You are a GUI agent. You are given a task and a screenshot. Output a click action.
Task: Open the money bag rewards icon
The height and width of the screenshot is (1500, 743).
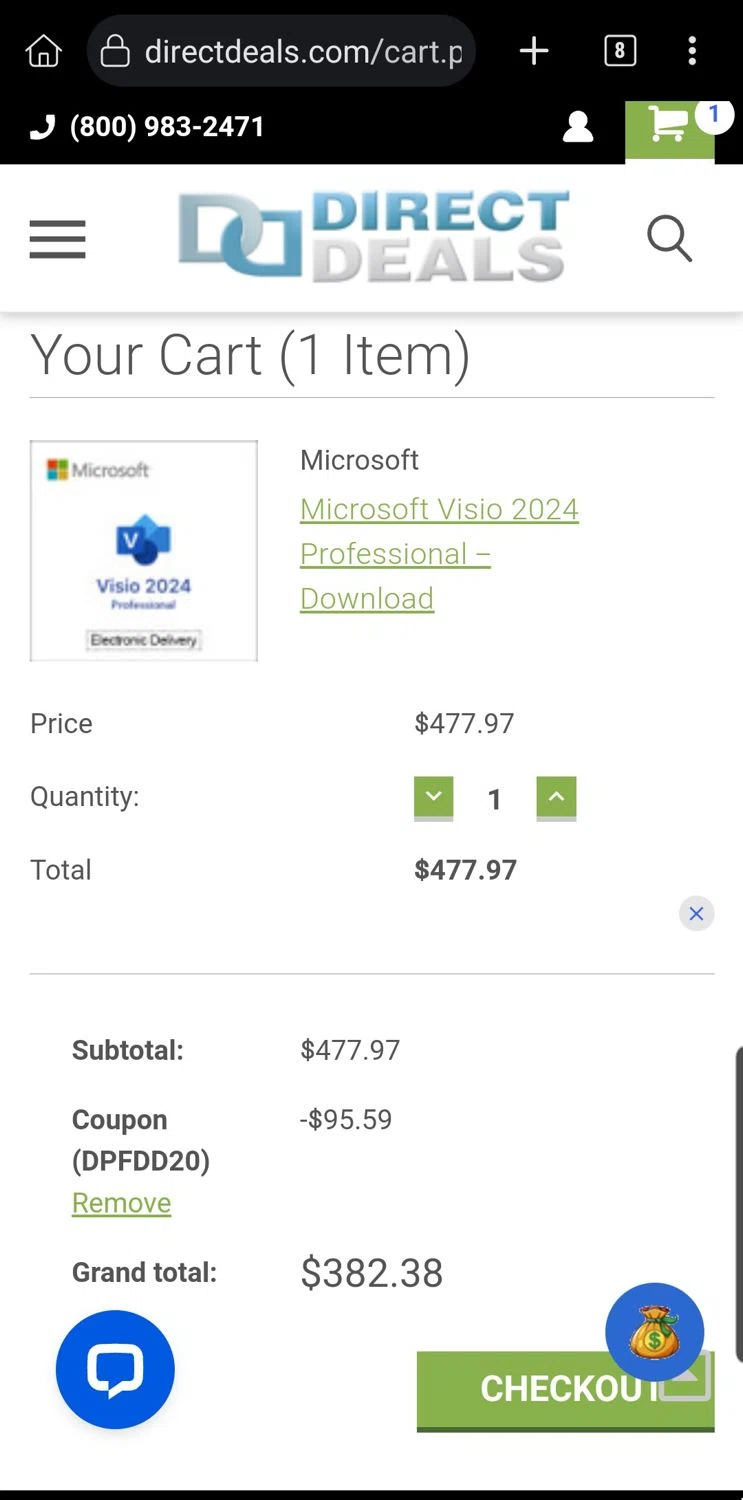pyautogui.click(x=654, y=1332)
